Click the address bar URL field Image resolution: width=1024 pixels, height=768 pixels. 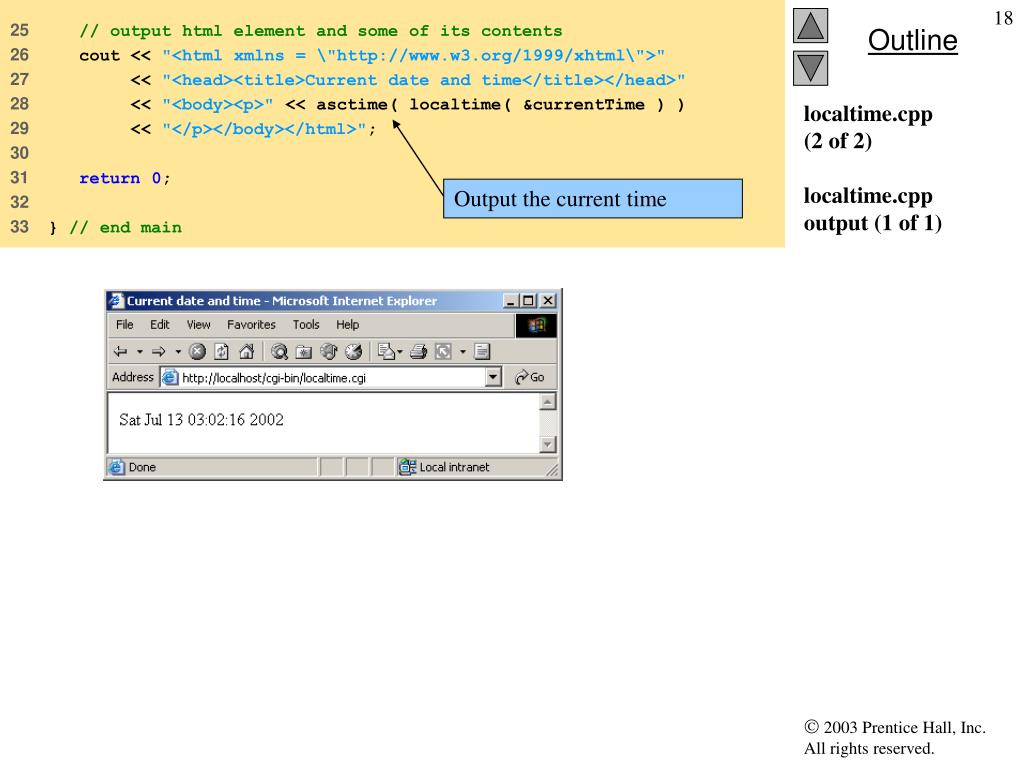pyautogui.click(x=330, y=377)
